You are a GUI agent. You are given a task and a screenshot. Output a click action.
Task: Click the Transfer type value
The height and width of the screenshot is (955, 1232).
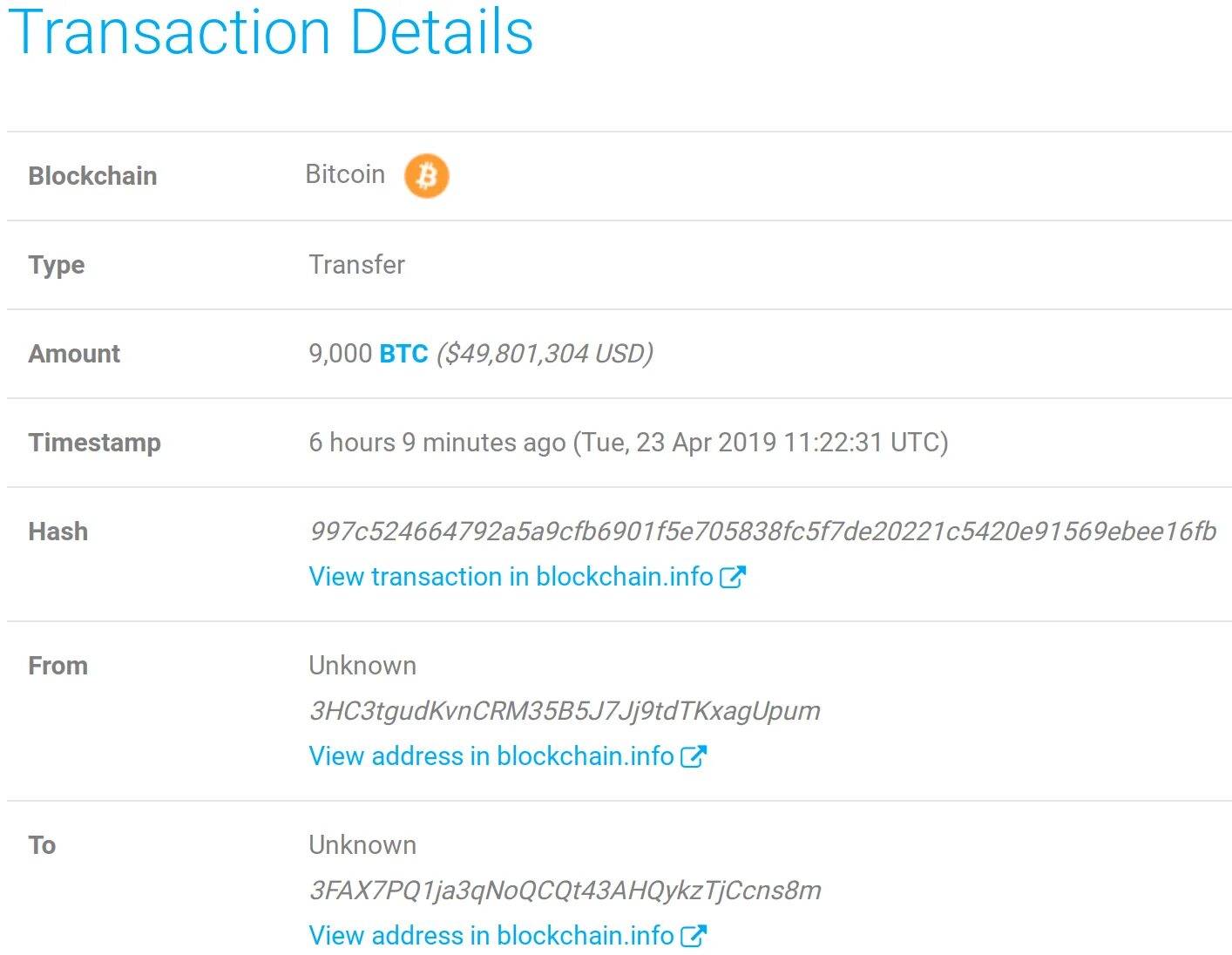tap(356, 265)
